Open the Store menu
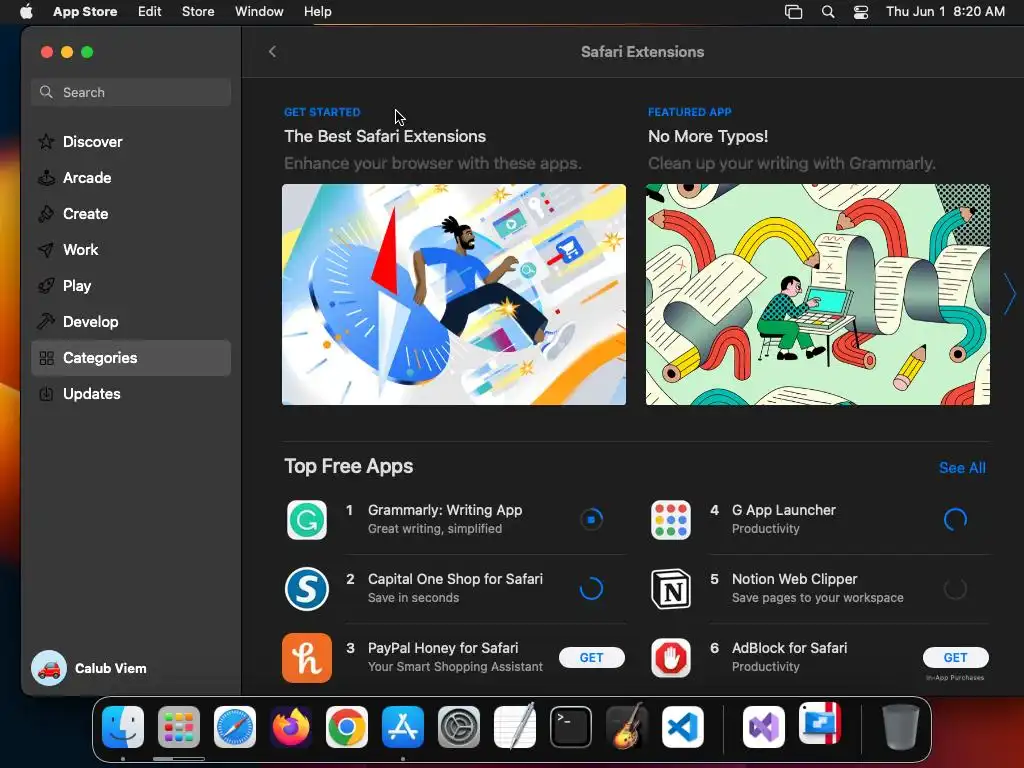 (x=198, y=12)
